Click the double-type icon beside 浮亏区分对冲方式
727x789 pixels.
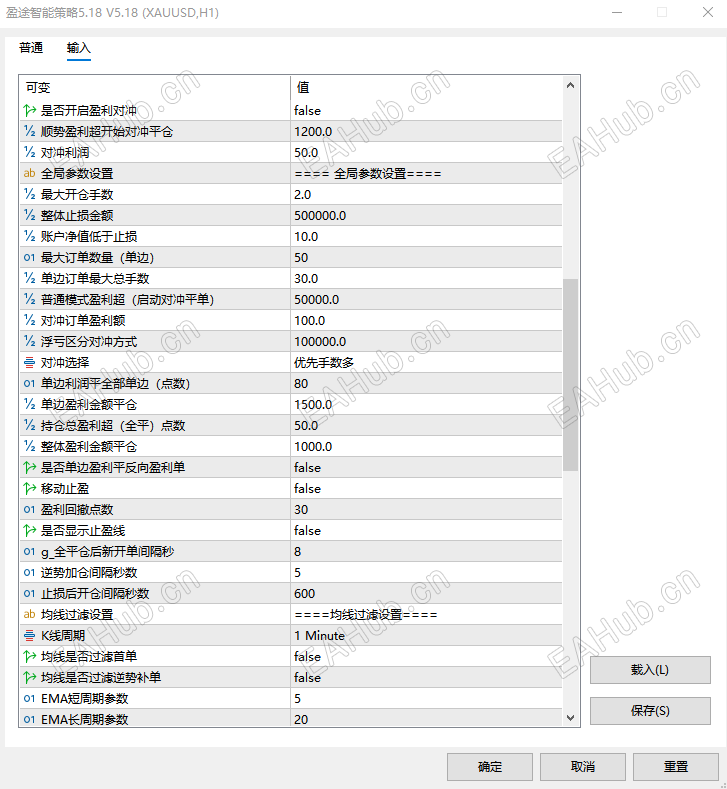pyautogui.click(x=30, y=342)
